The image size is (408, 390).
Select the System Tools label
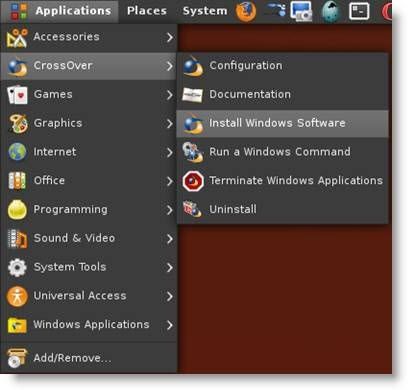(70, 267)
